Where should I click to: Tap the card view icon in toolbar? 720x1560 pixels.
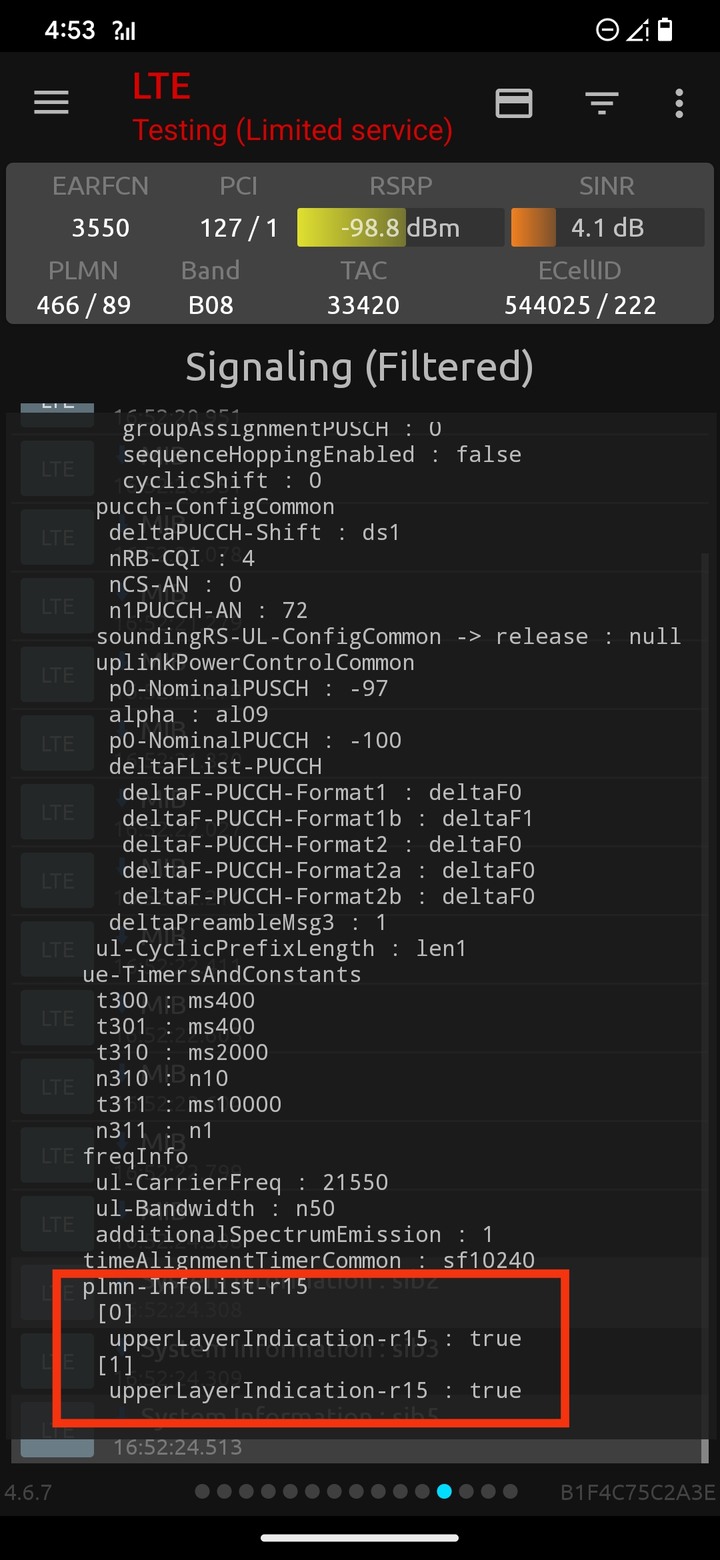pyautogui.click(x=514, y=103)
